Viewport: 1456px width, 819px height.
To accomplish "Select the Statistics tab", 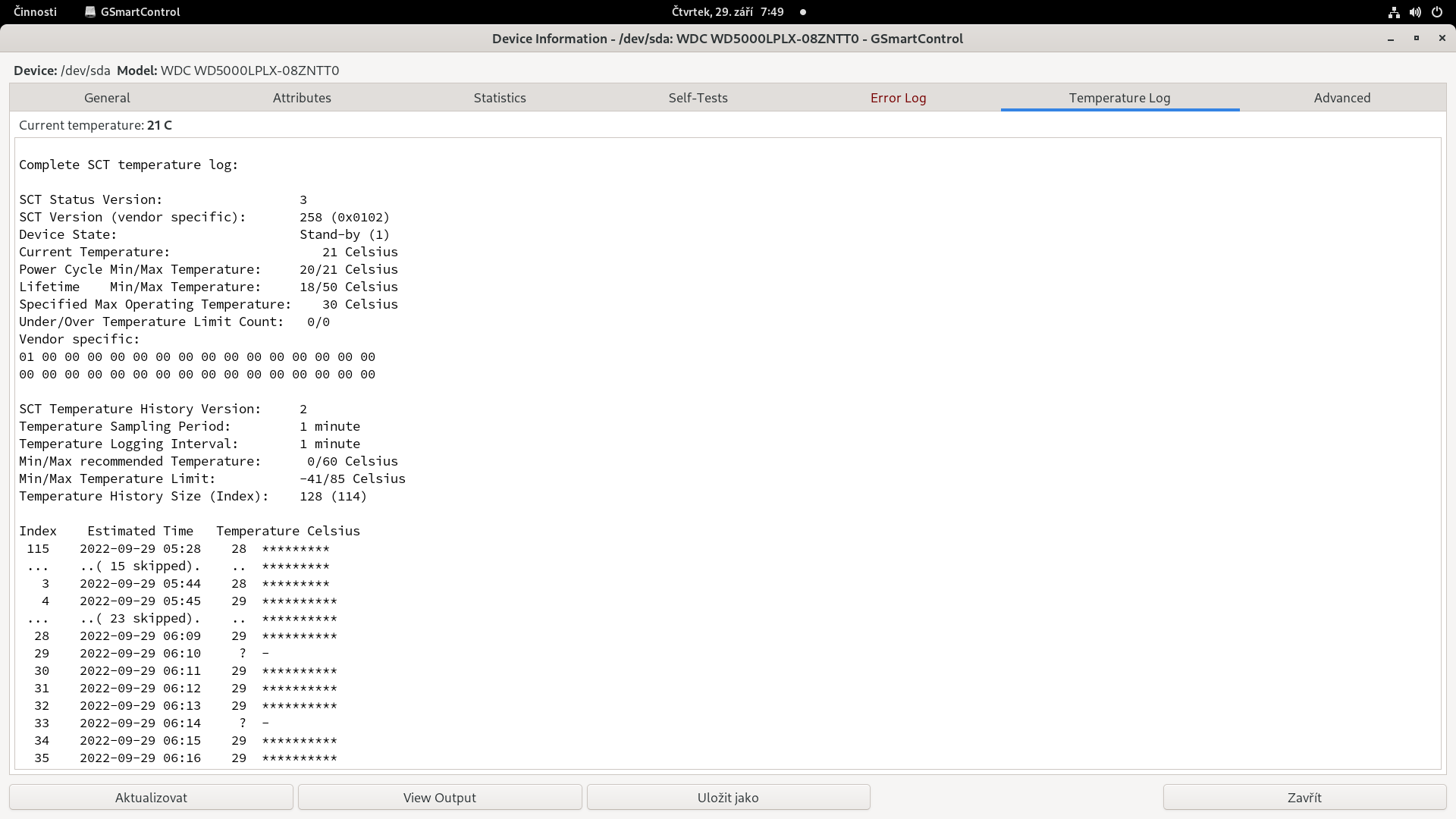I will (x=500, y=98).
